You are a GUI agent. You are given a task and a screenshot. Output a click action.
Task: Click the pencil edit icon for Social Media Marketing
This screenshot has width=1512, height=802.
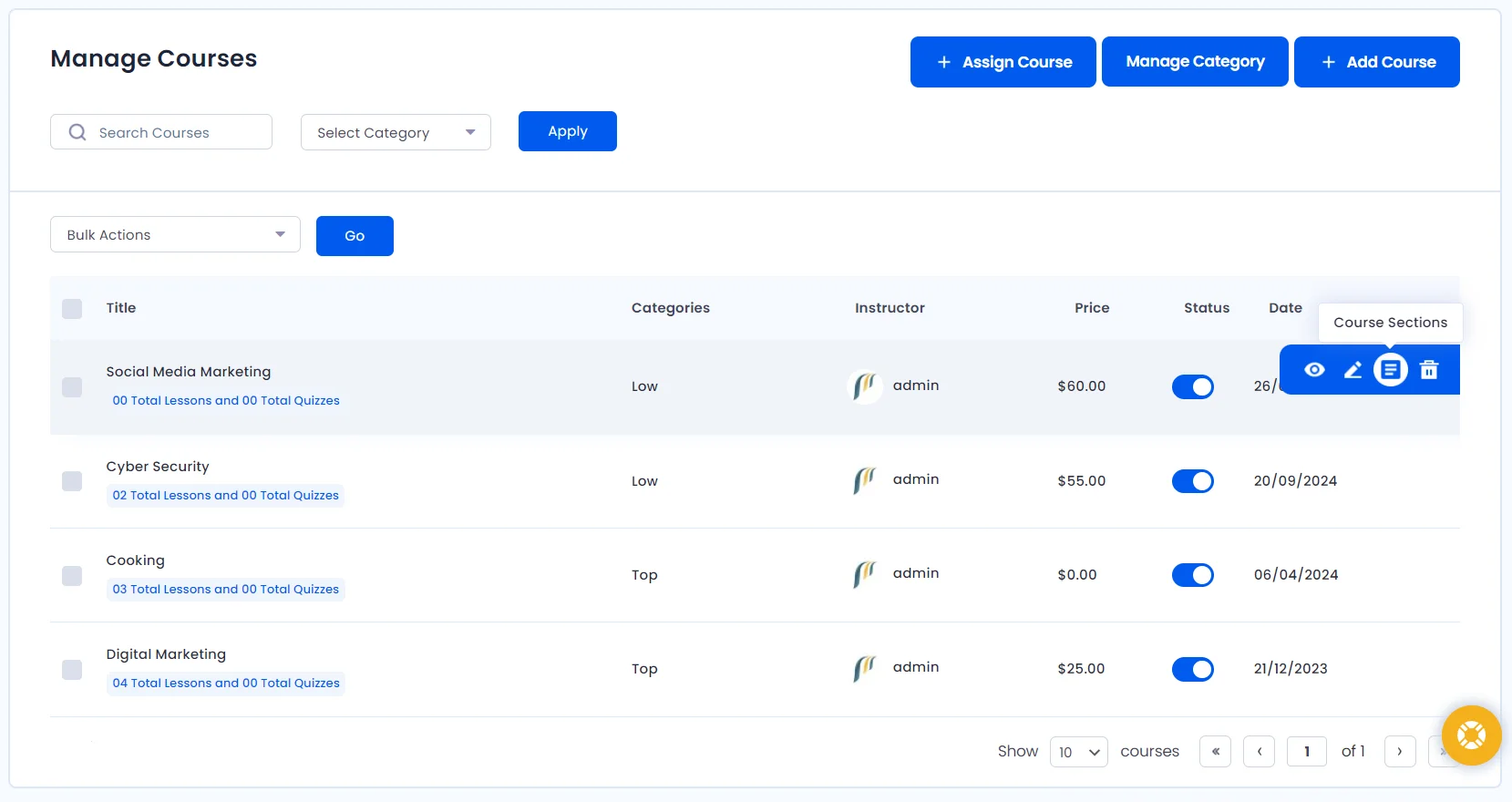click(1353, 370)
